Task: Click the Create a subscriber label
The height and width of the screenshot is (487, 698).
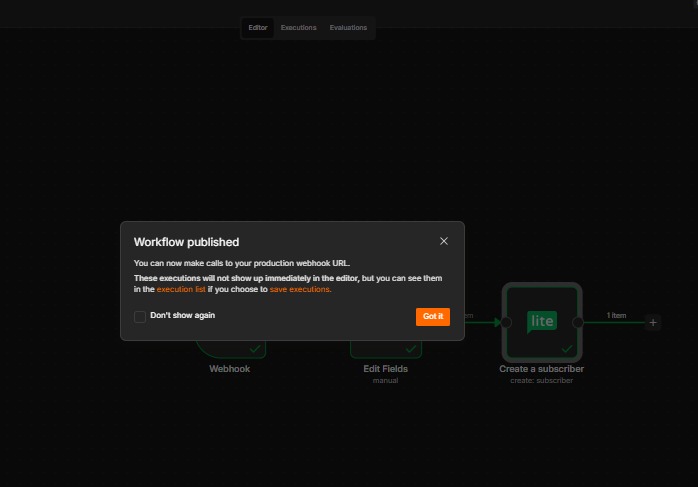Action: [x=541, y=369]
